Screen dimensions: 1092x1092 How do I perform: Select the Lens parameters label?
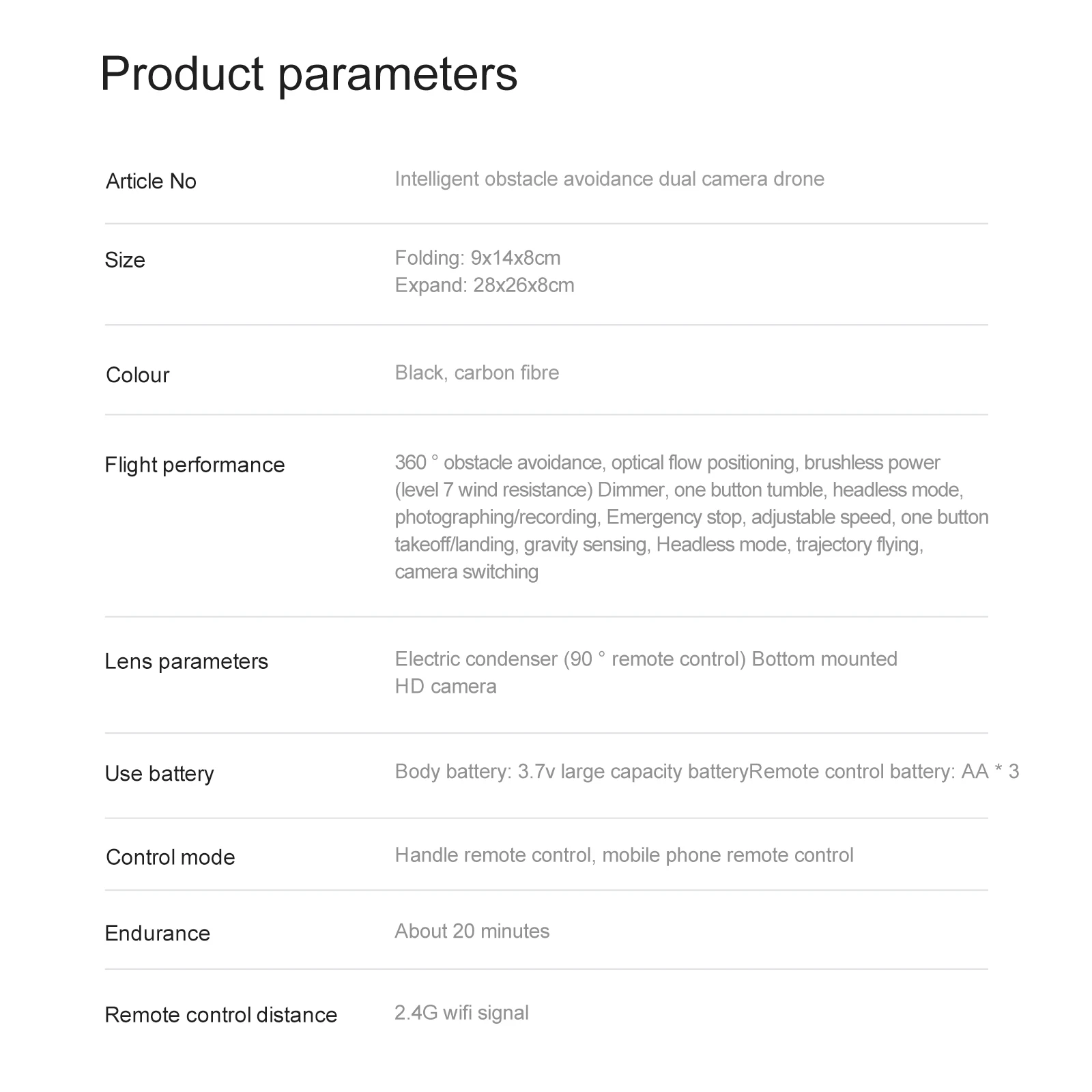186,662
